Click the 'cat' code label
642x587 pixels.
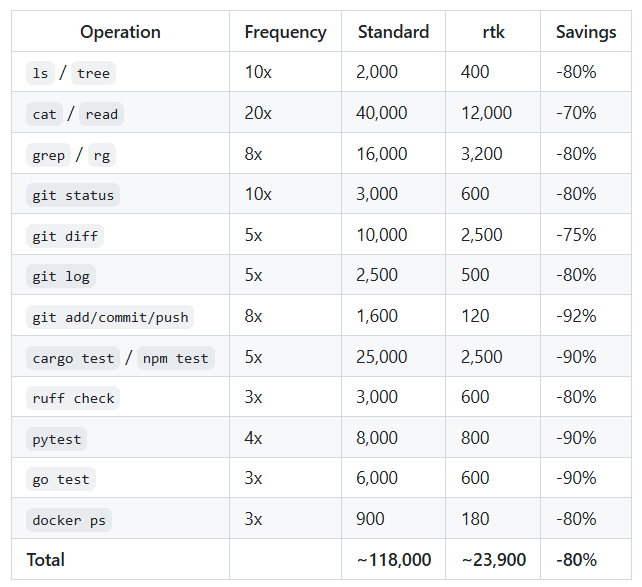[45, 114]
